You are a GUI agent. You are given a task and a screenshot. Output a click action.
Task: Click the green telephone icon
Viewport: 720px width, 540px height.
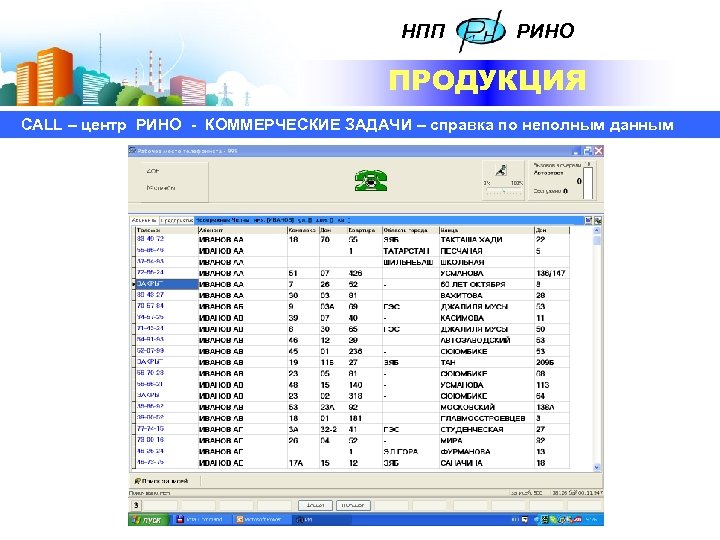click(x=371, y=180)
